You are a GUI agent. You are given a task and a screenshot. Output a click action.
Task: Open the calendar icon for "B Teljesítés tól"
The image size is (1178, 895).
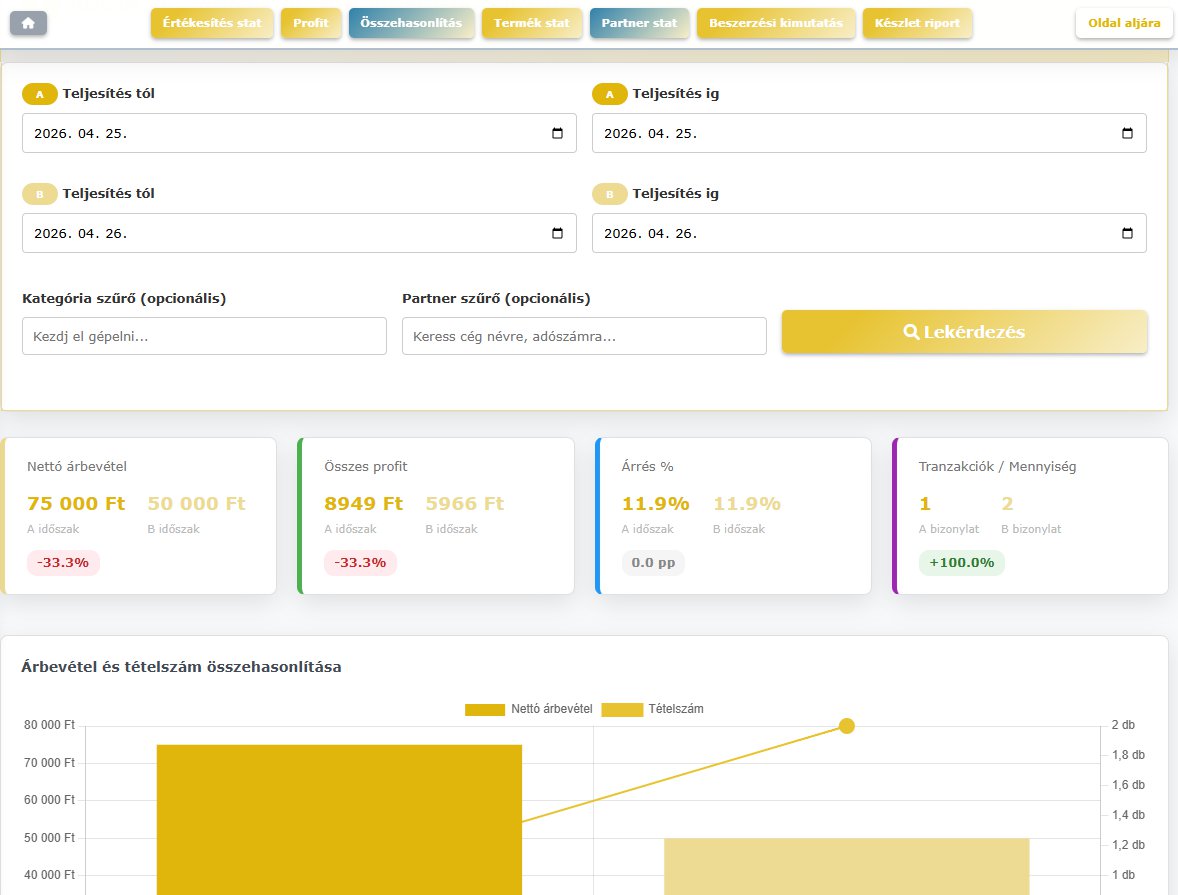559,232
